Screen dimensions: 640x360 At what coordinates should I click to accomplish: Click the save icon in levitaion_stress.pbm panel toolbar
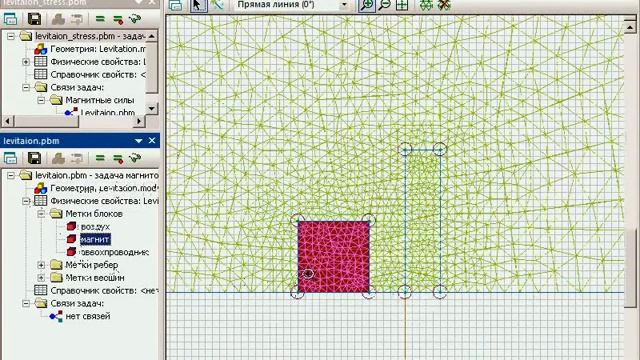coord(34,19)
